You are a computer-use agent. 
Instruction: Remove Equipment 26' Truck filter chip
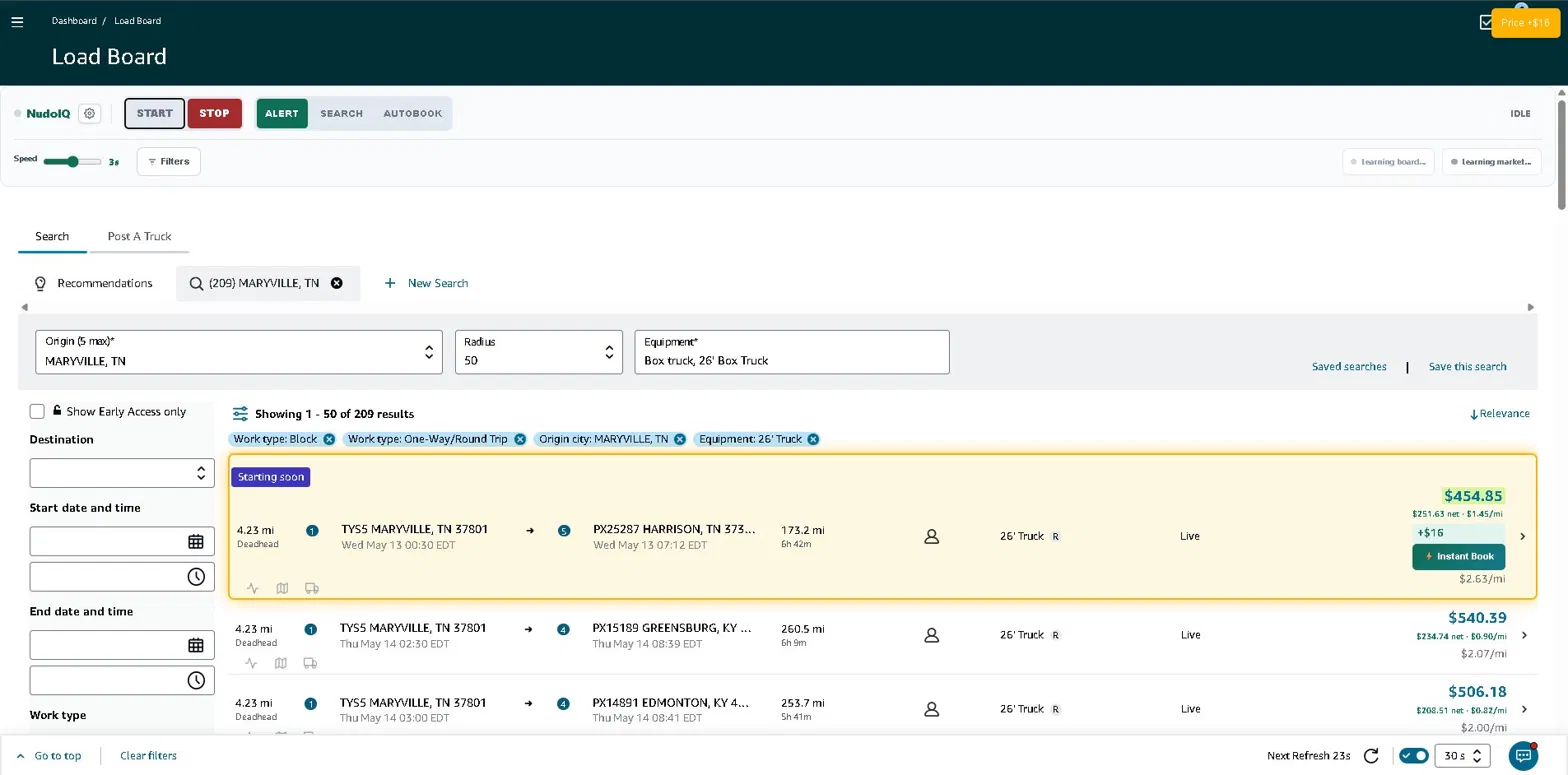point(813,439)
